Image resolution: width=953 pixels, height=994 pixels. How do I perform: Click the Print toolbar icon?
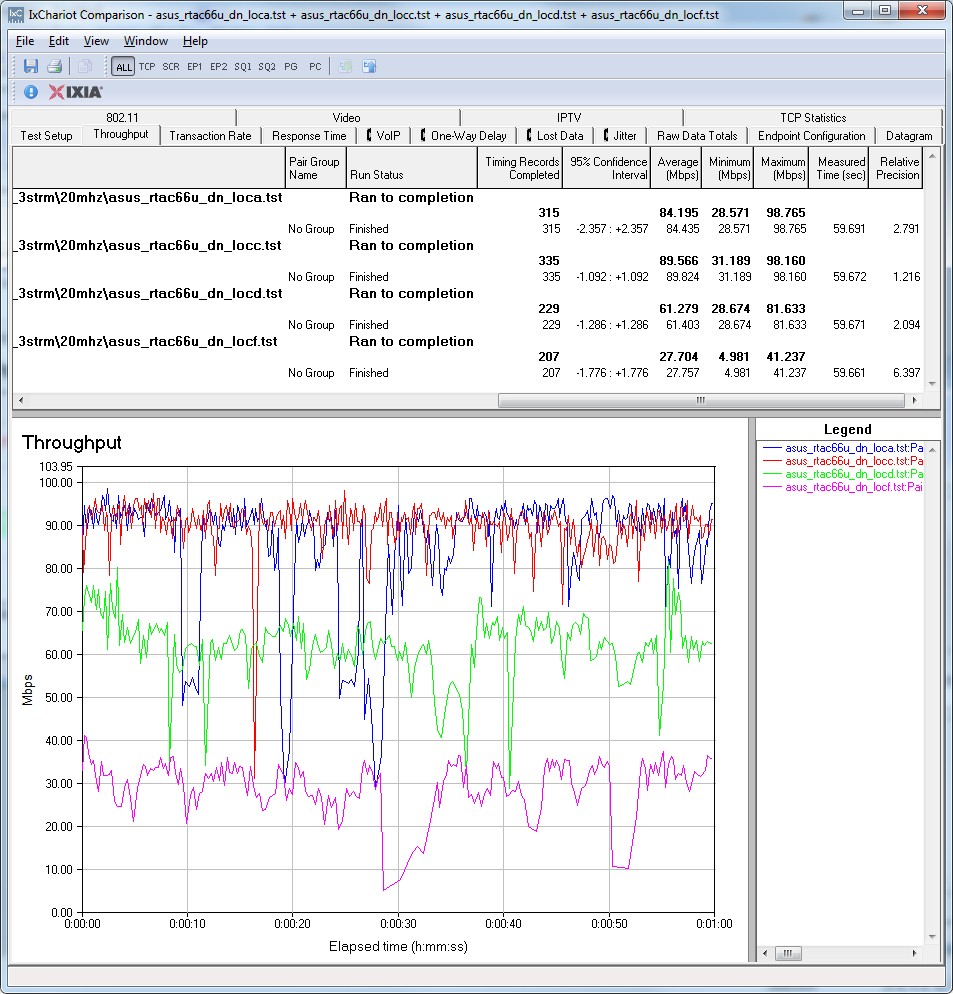pos(55,66)
